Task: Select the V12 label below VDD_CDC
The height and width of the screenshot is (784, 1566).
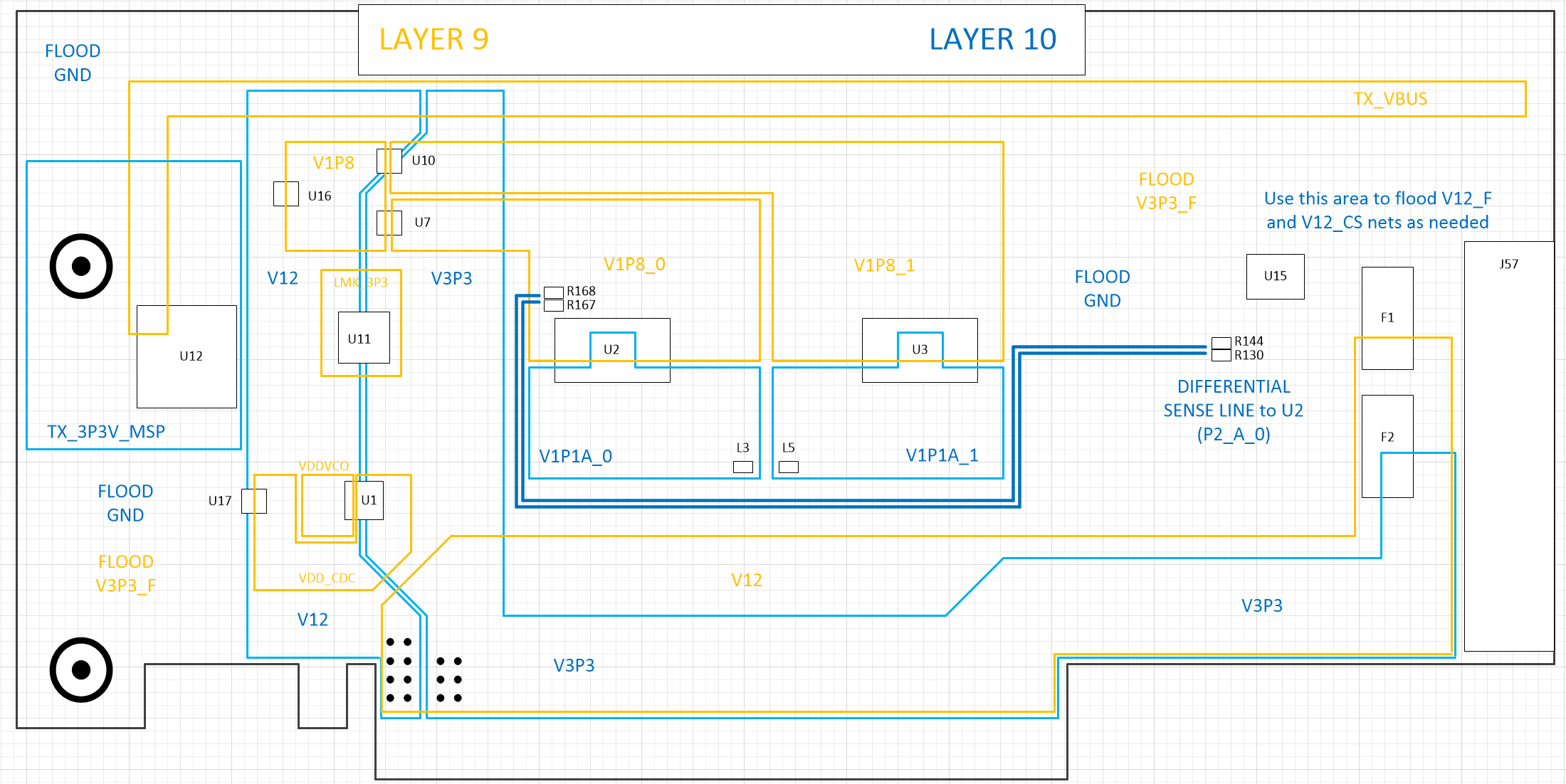Action: tap(312, 620)
